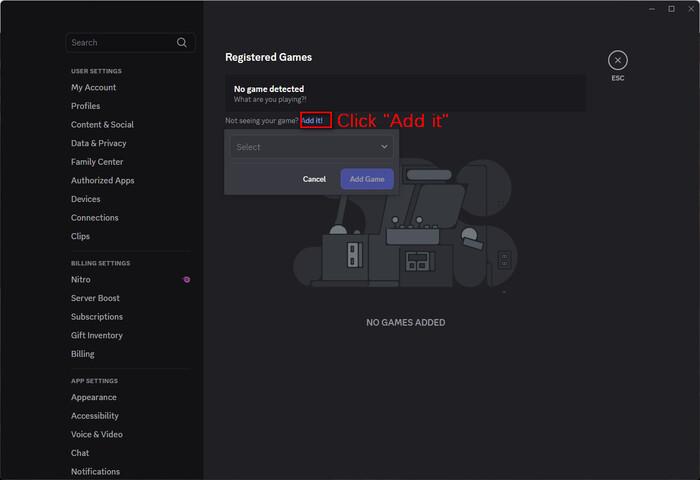
Task: Maximize the Discord window
Action: (671, 9)
